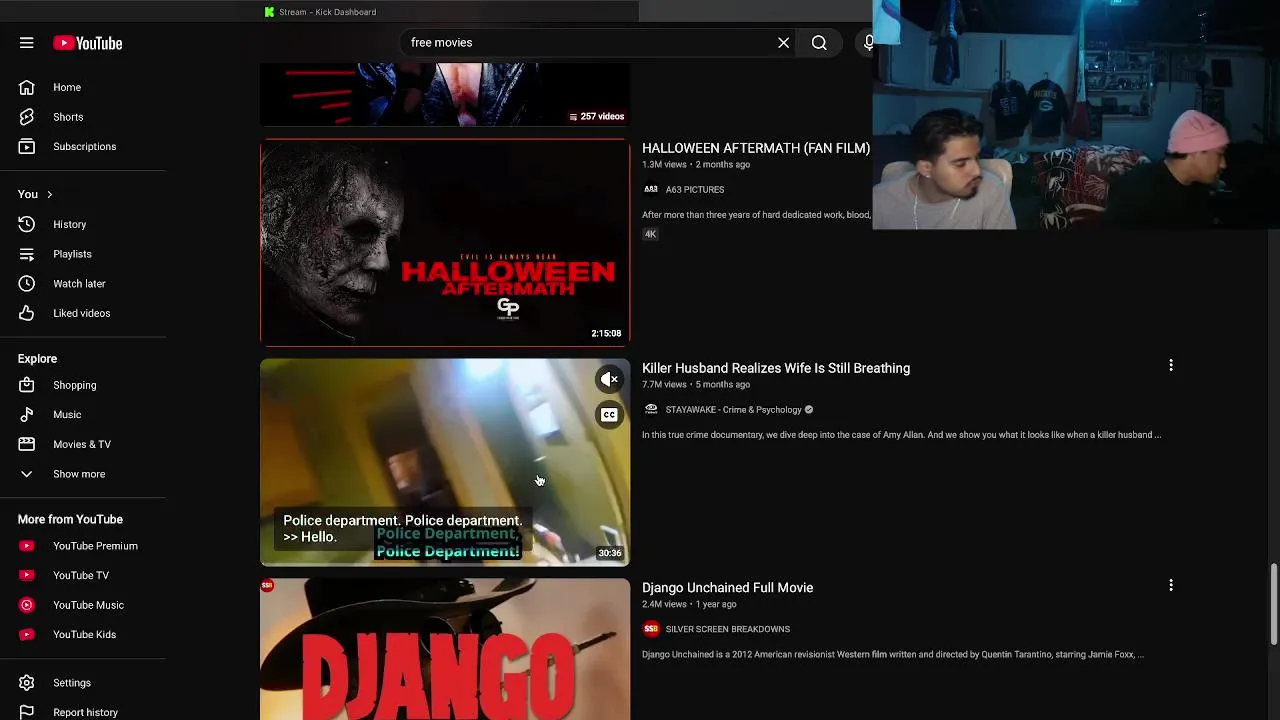Click the magnifier search button
The image size is (1280, 720).
819,43
